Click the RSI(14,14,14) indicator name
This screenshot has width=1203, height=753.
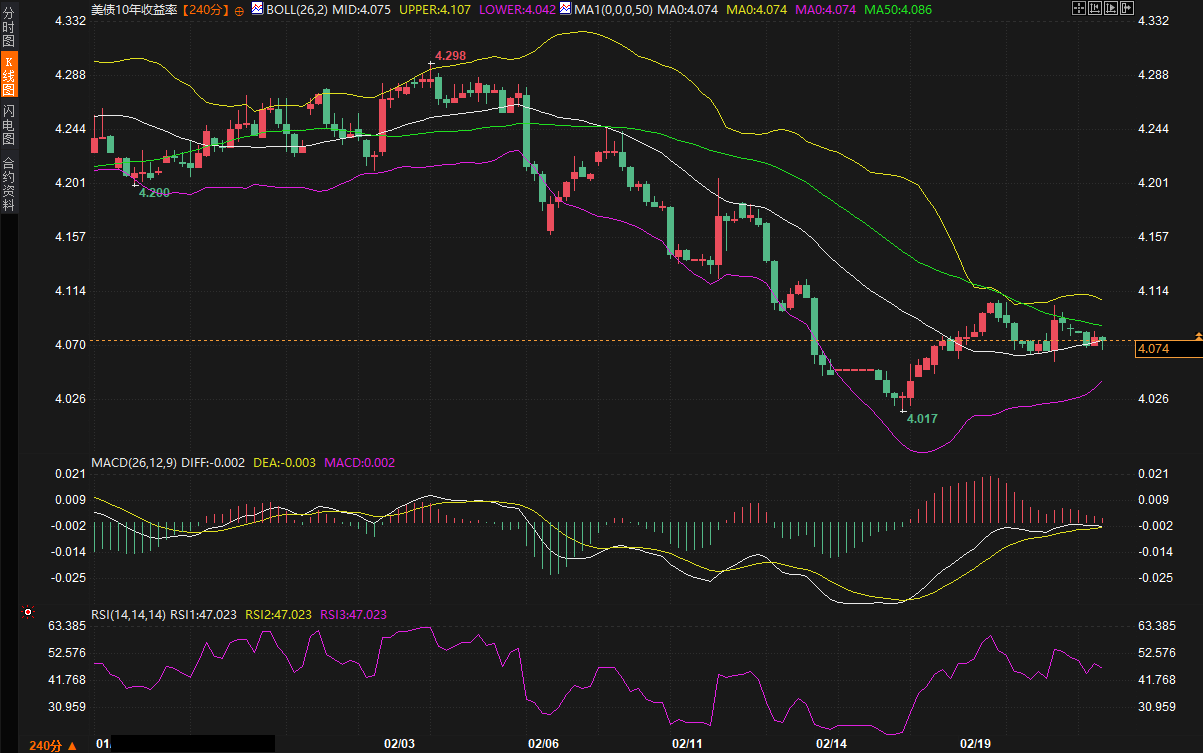[129, 615]
